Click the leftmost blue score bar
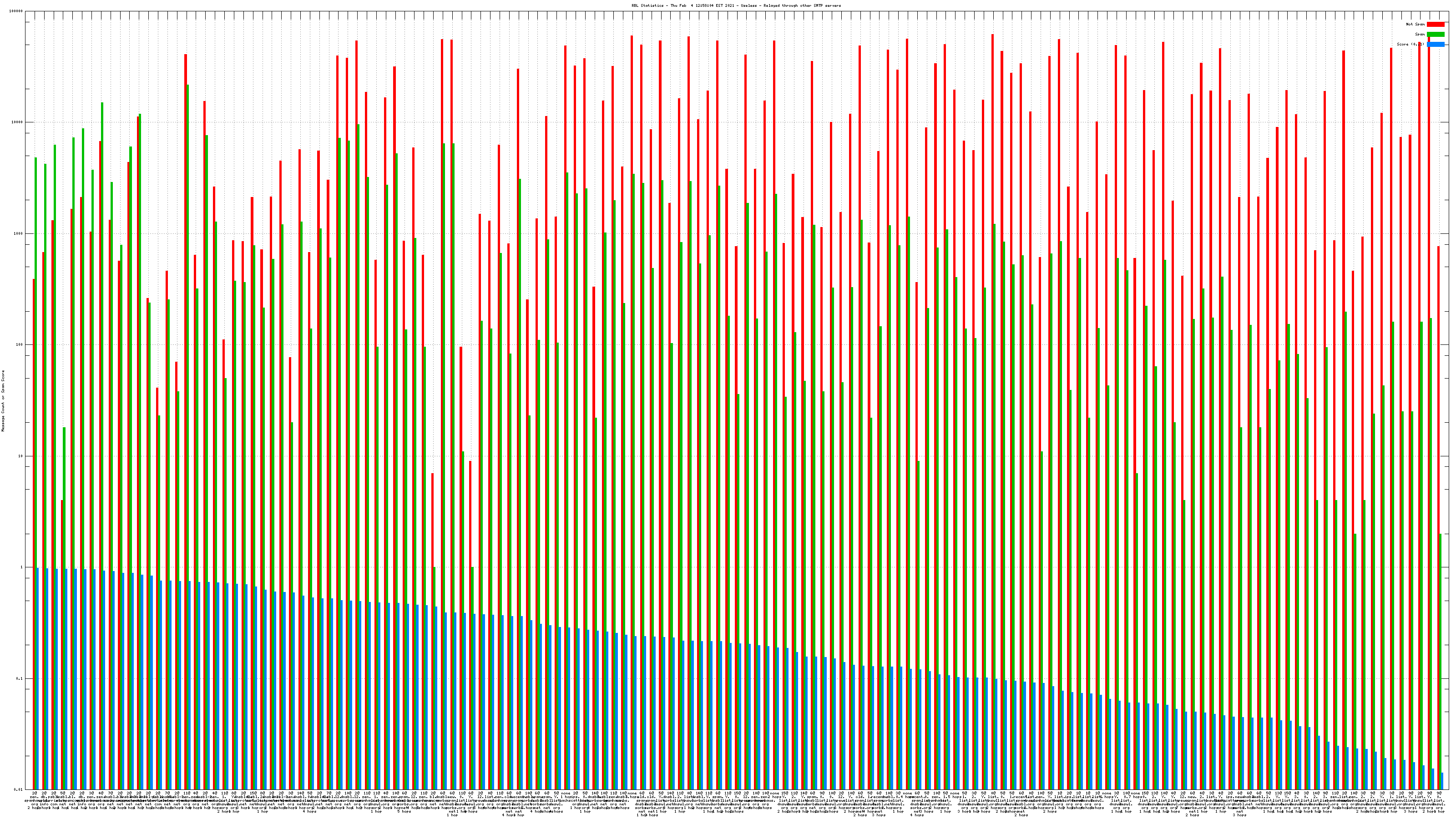This screenshot has height=819, width=1456. coord(38,678)
